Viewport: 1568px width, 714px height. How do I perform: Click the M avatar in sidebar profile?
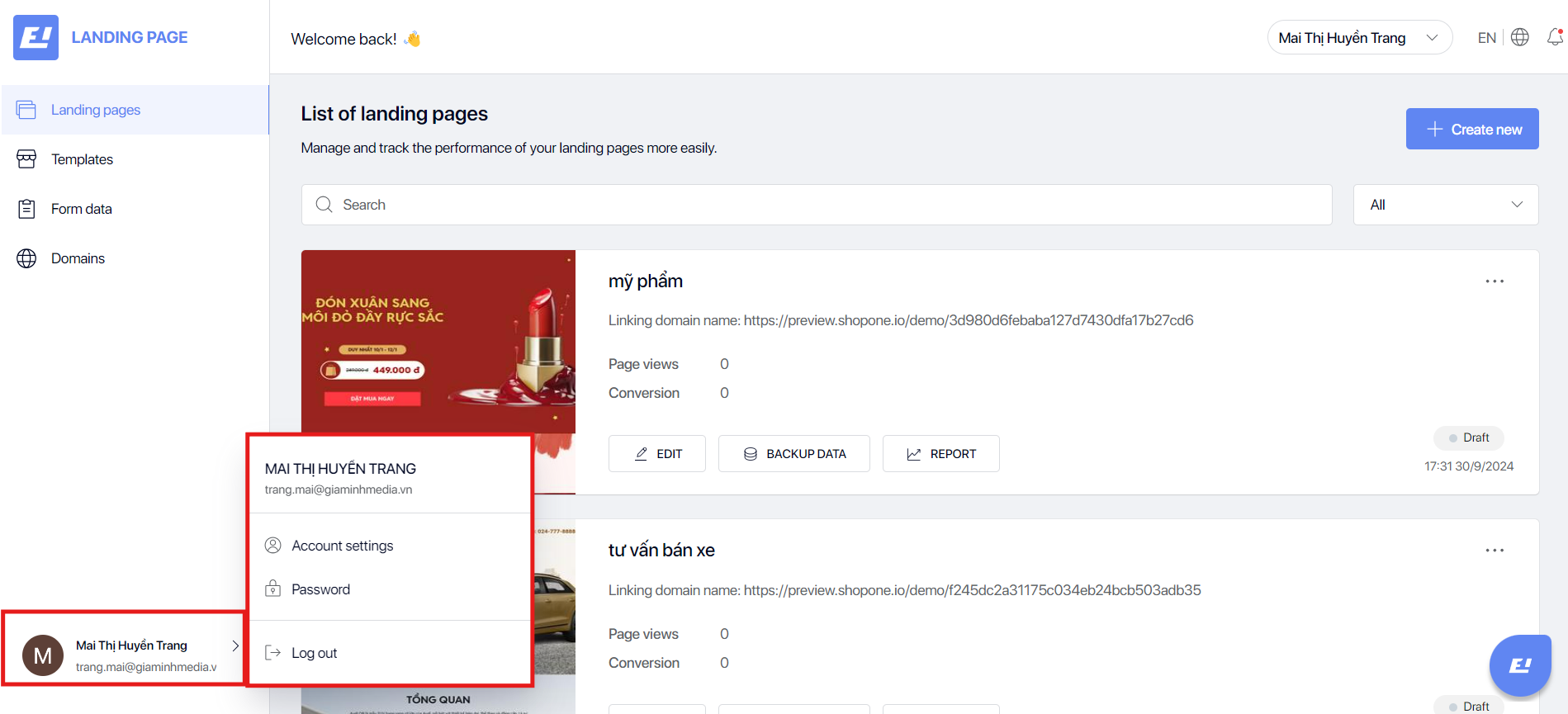coord(43,655)
